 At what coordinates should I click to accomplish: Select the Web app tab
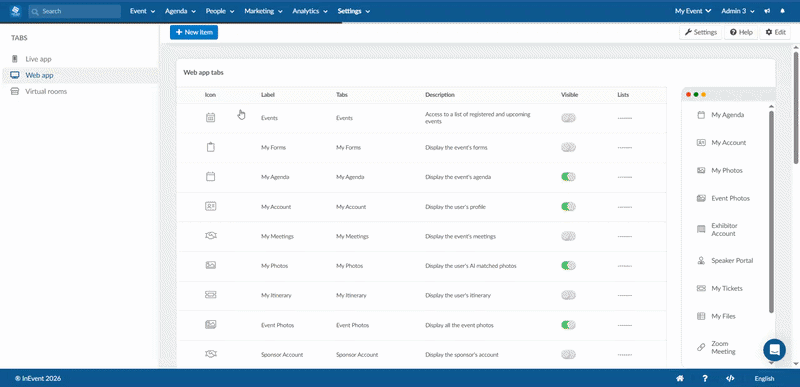point(80,75)
